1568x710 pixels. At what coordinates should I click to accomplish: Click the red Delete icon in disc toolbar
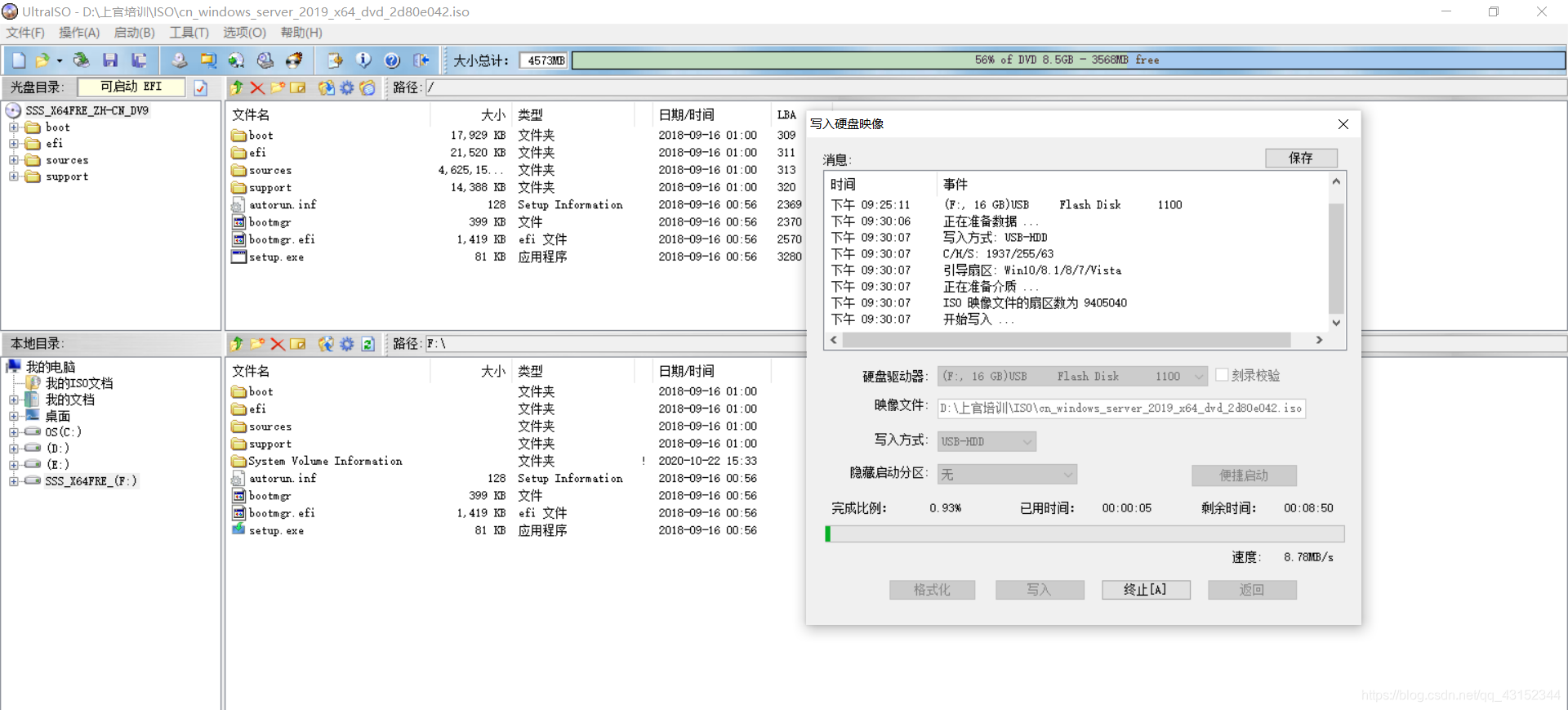[257, 87]
